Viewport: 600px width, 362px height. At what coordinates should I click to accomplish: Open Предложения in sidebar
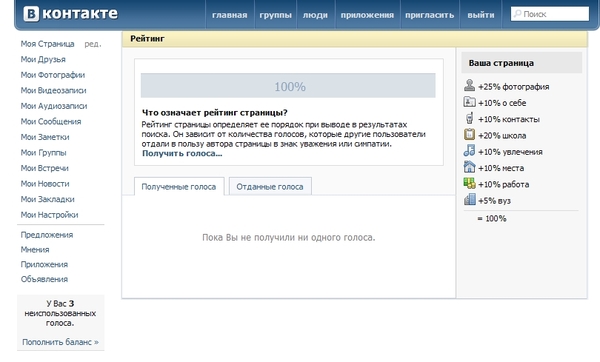pyautogui.click(x=47, y=235)
